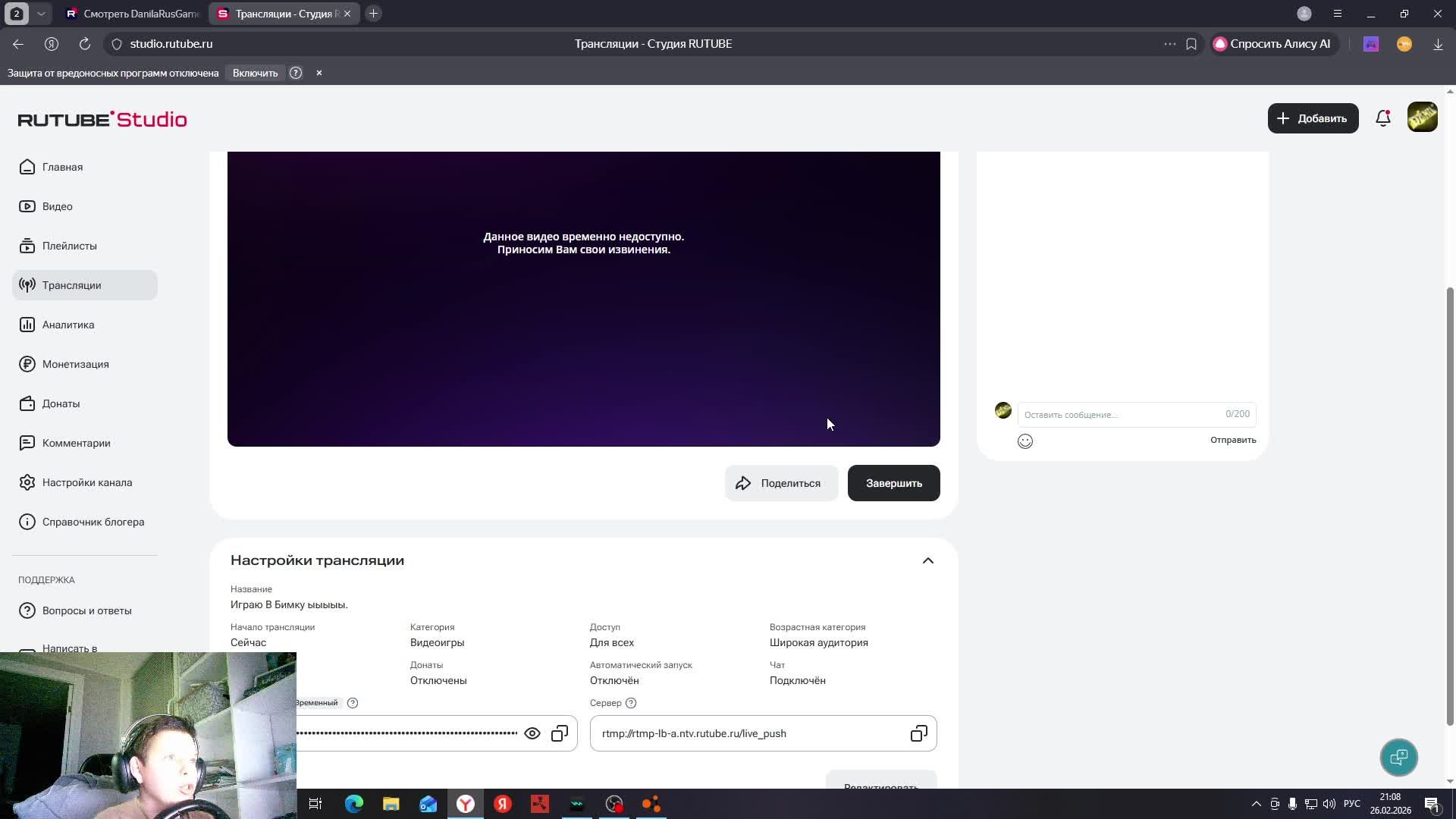This screenshot has height=819, width=1456.
Task: Go to Аналитика in the sidebar
Action: coord(68,325)
